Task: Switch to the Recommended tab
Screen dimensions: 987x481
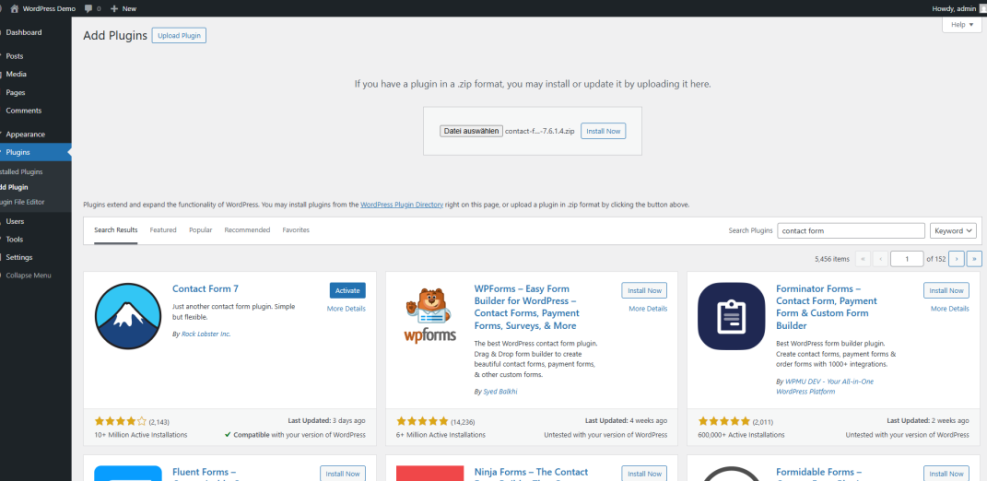Action: tap(247, 230)
